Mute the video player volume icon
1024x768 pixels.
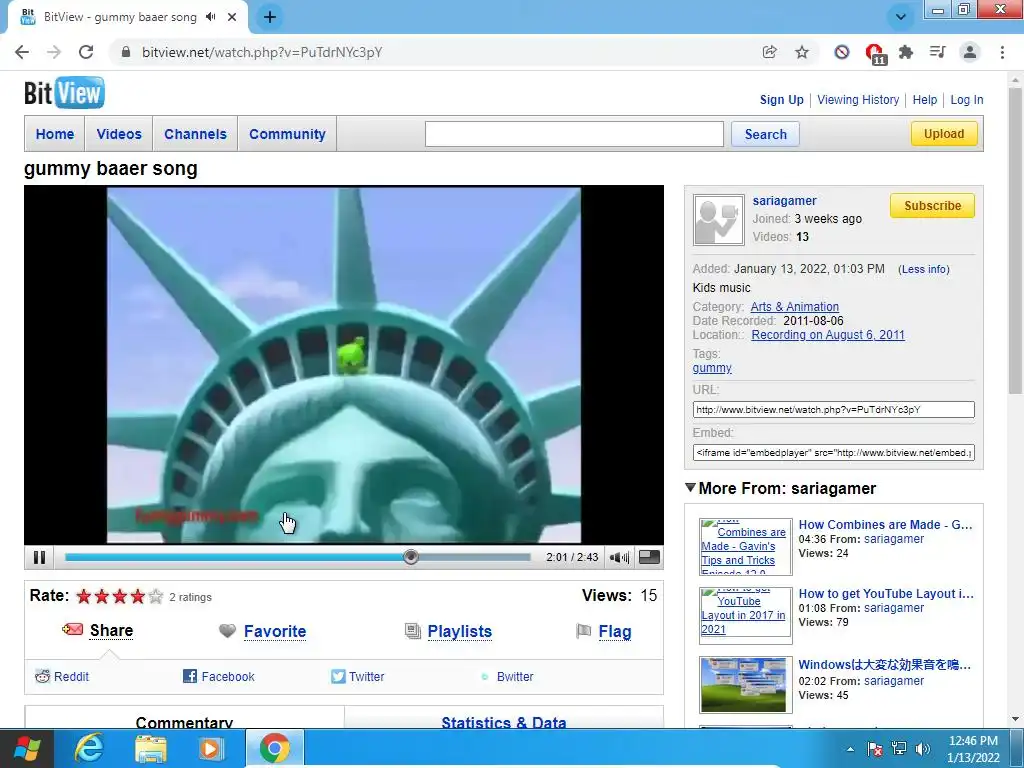(x=618, y=557)
